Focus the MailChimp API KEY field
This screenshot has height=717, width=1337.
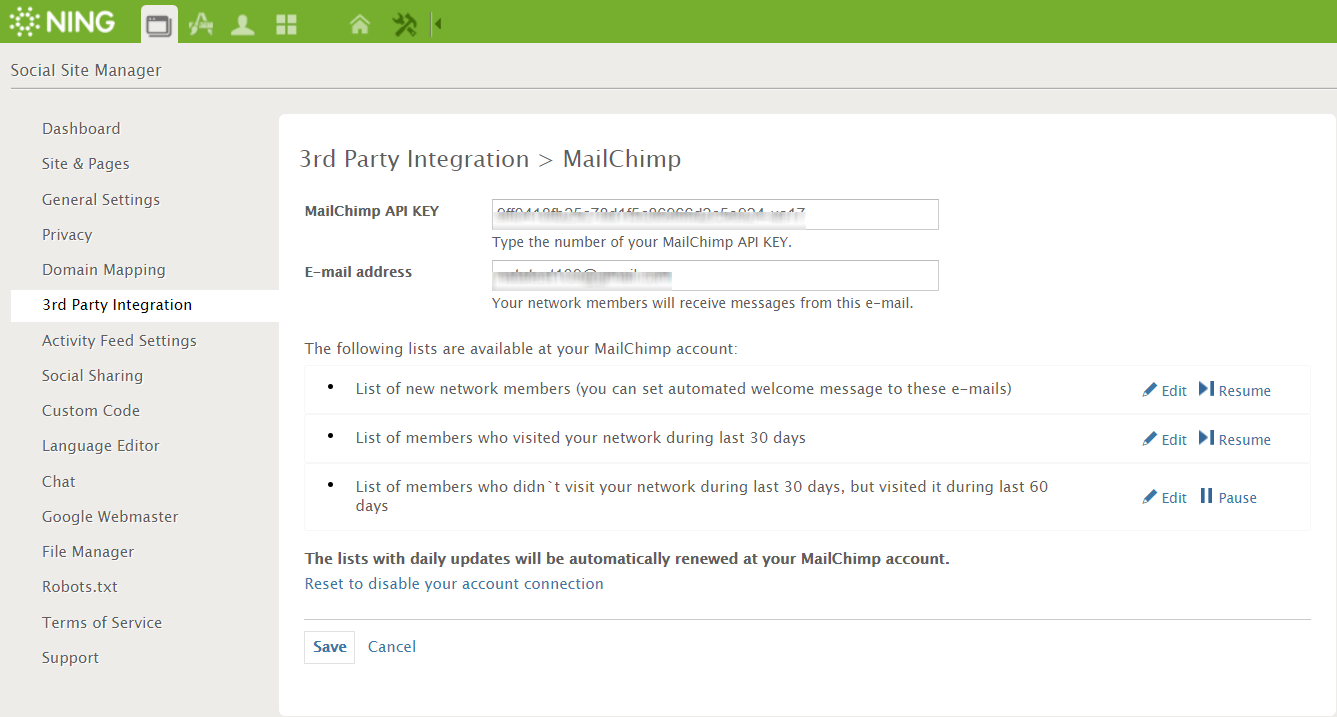click(x=715, y=214)
